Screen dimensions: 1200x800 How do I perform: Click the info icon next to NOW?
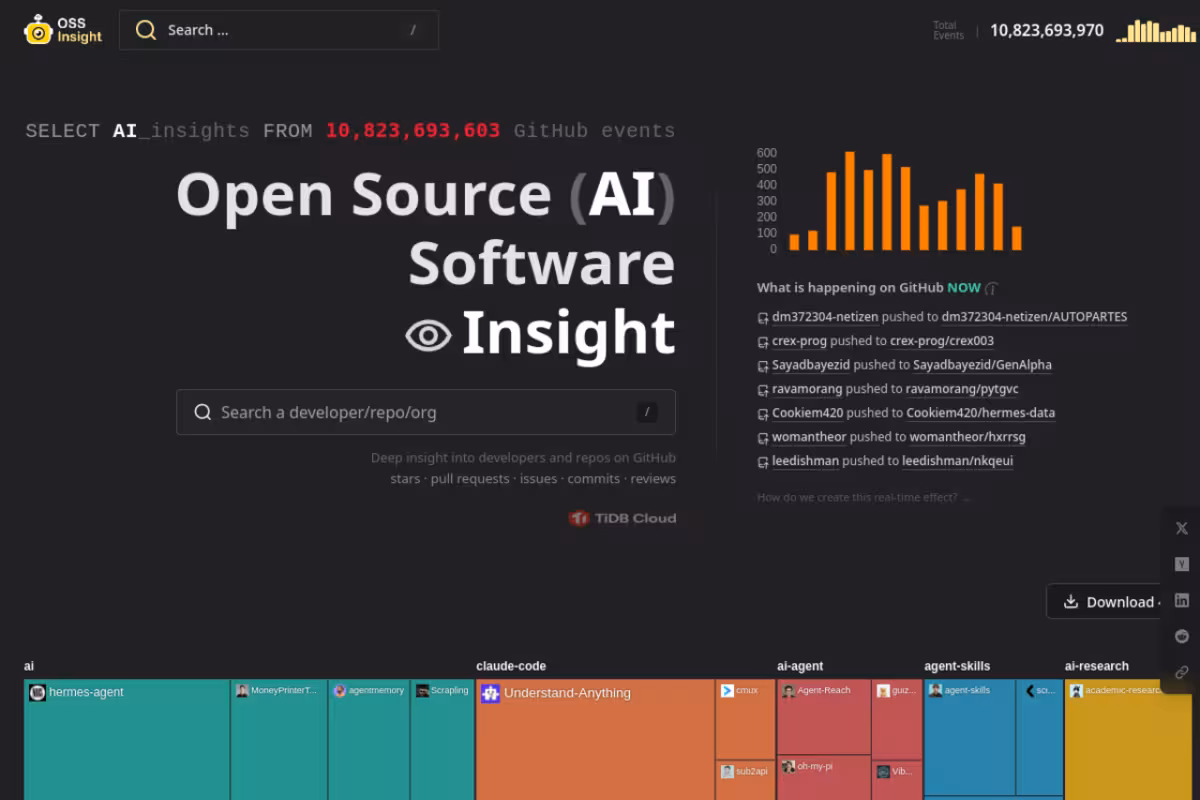pyautogui.click(x=991, y=288)
